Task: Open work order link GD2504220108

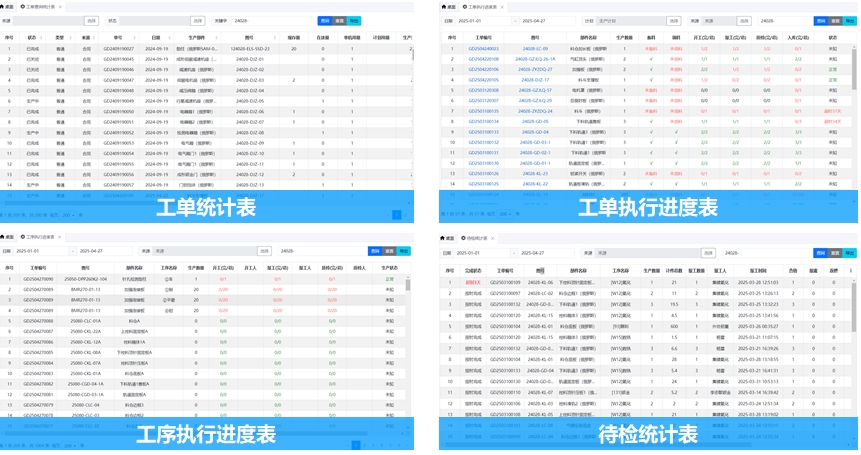Action: pos(483,59)
